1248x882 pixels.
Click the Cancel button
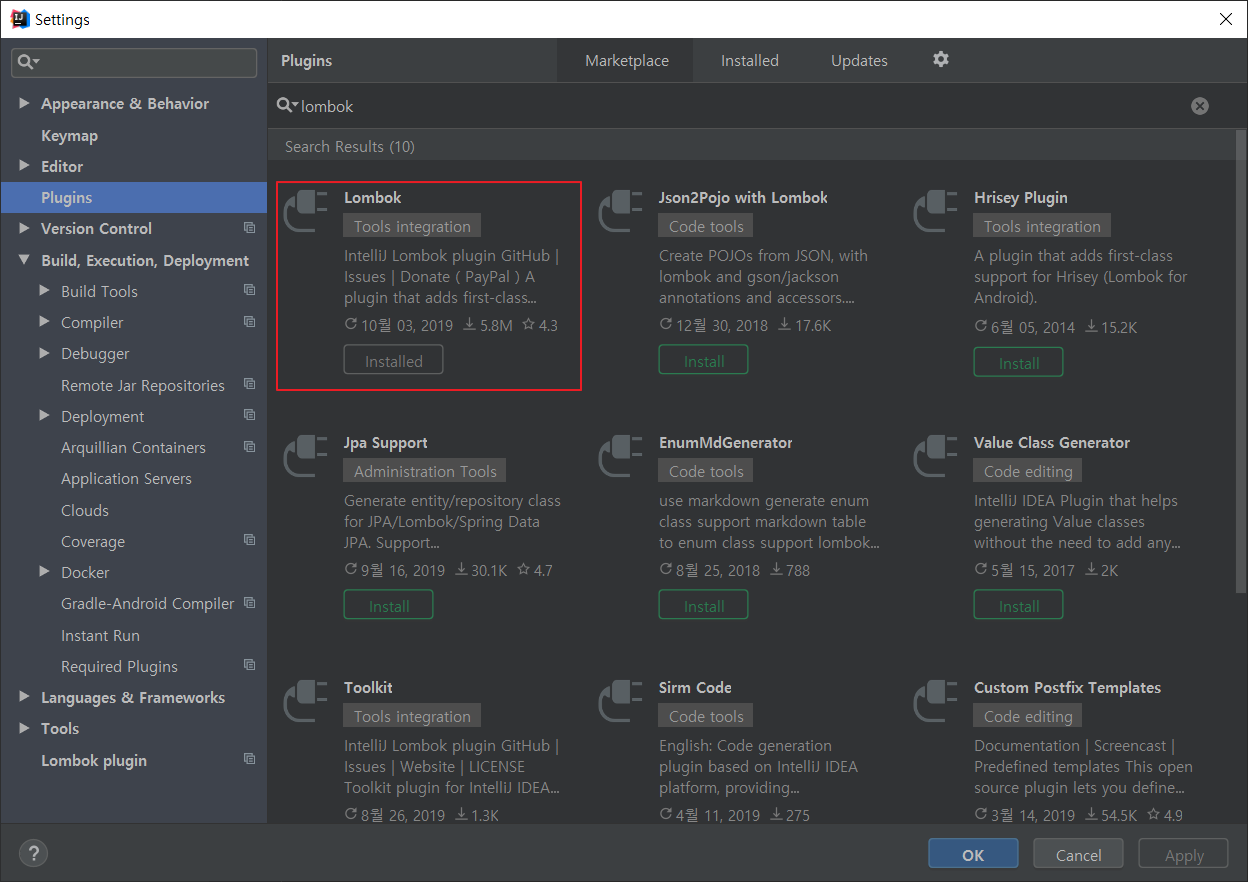click(1079, 854)
